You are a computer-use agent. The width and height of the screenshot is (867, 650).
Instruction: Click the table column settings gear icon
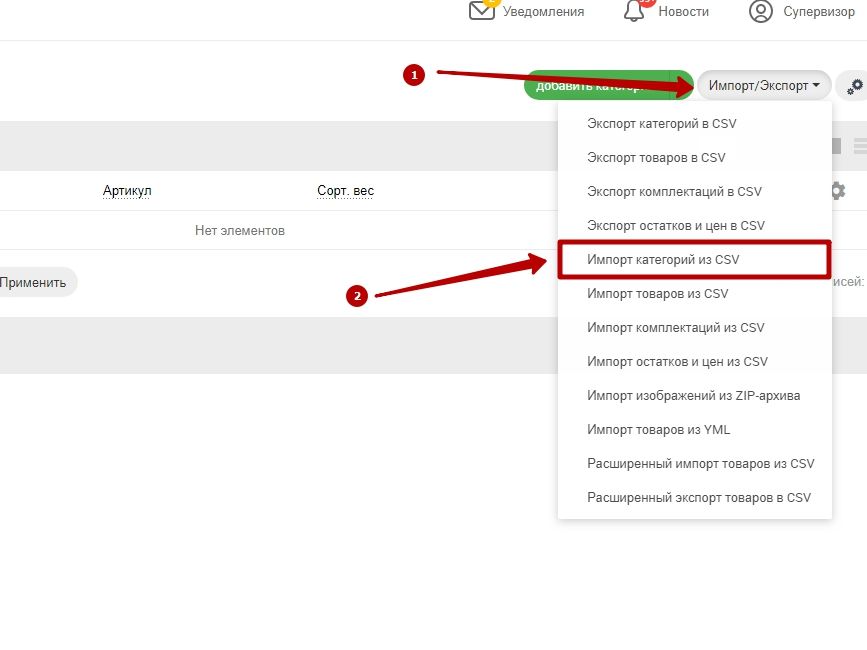838,191
